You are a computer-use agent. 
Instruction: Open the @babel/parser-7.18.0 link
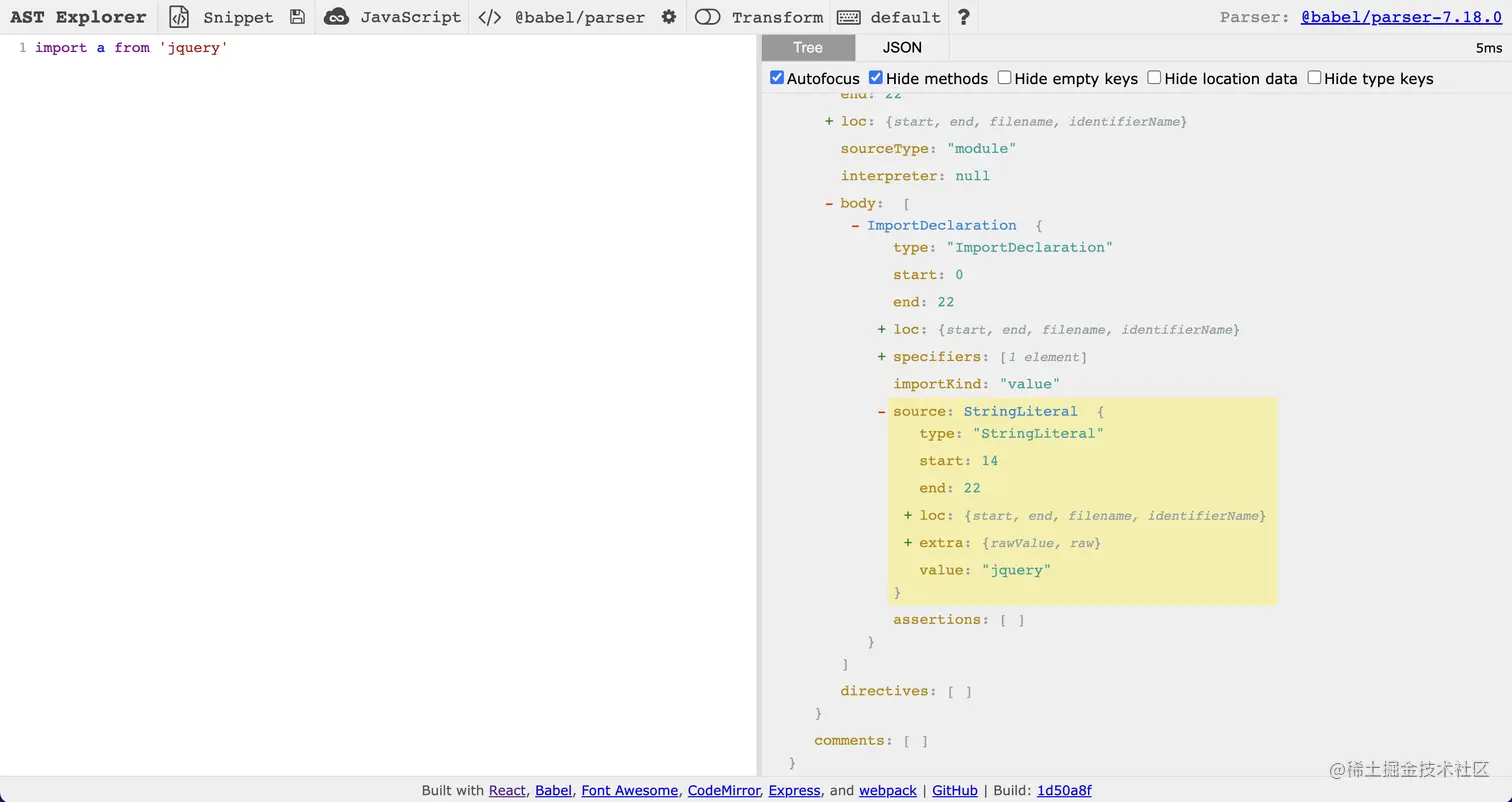1401,17
